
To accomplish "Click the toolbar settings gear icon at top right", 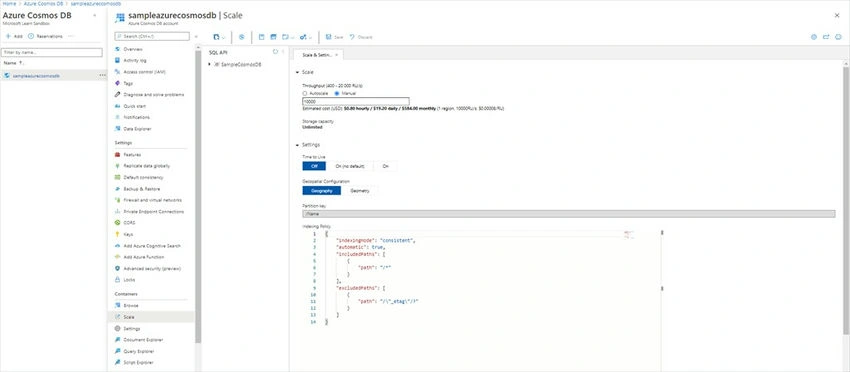I will pyautogui.click(x=814, y=37).
